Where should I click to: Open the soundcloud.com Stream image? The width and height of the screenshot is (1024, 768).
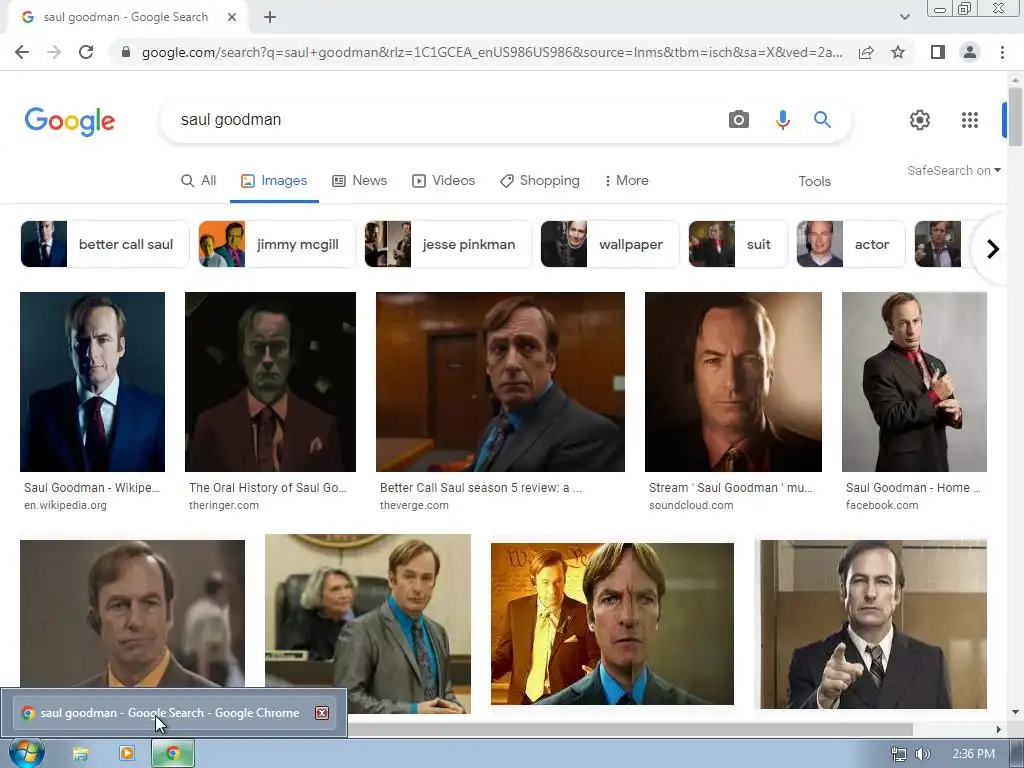(x=733, y=381)
